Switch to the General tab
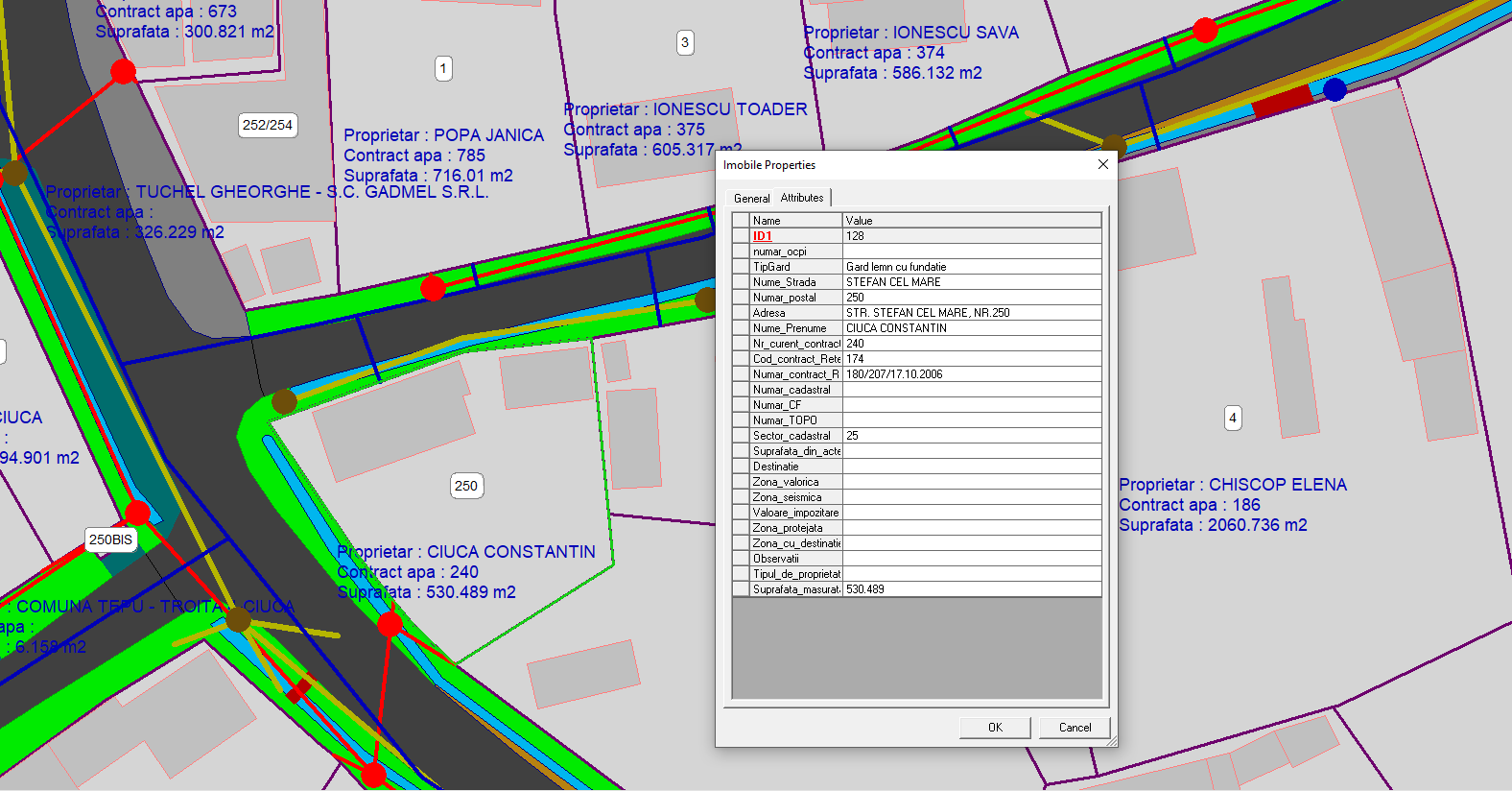1512x791 pixels. (x=751, y=199)
